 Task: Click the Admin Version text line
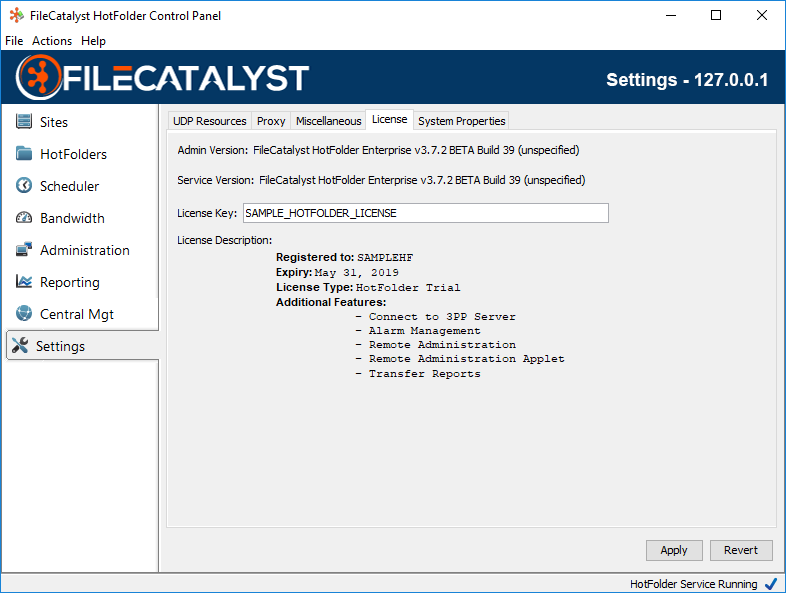[378, 150]
